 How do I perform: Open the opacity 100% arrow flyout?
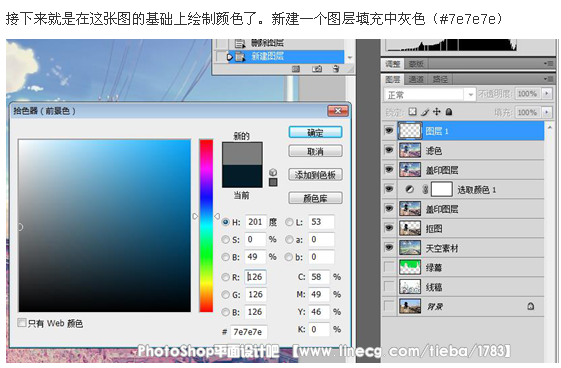pos(547,94)
